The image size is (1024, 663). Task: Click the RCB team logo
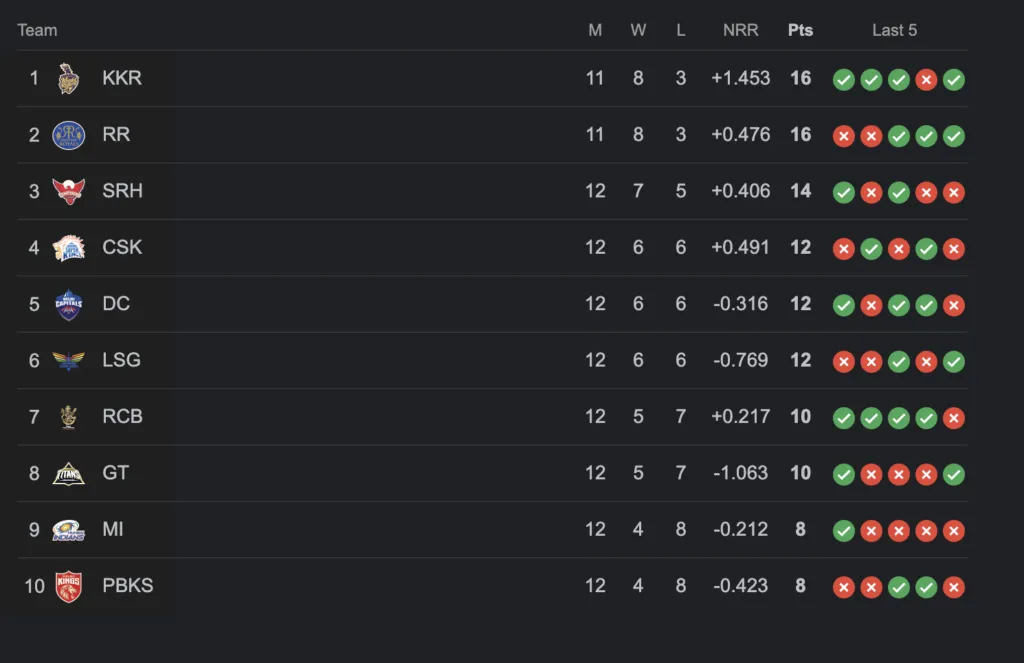pos(69,417)
